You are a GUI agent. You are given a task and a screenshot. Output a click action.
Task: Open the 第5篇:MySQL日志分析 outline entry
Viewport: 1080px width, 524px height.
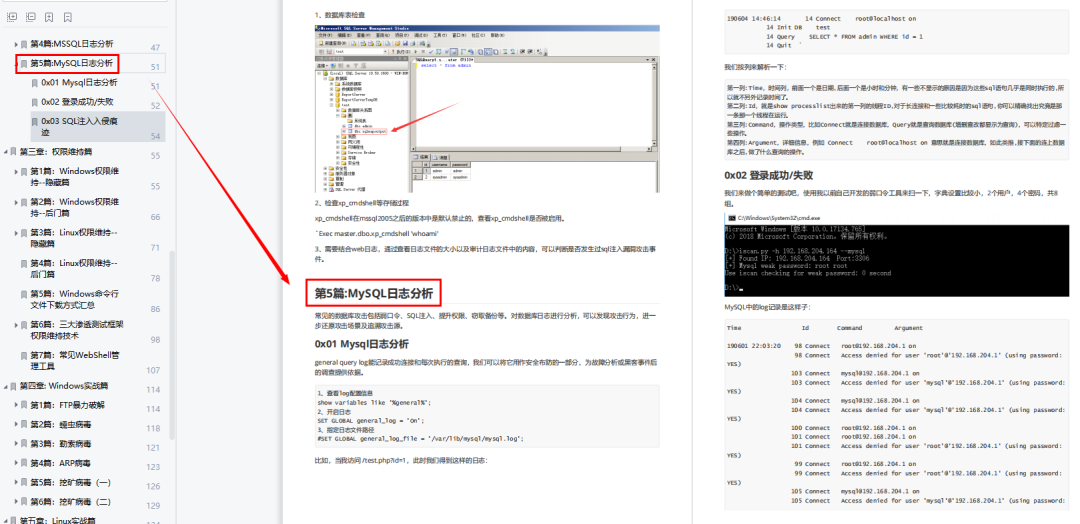click(72, 64)
